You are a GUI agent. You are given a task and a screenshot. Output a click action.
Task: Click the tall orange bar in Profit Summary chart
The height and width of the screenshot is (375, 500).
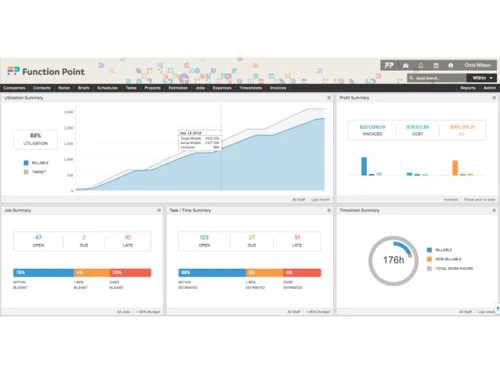pos(455,168)
